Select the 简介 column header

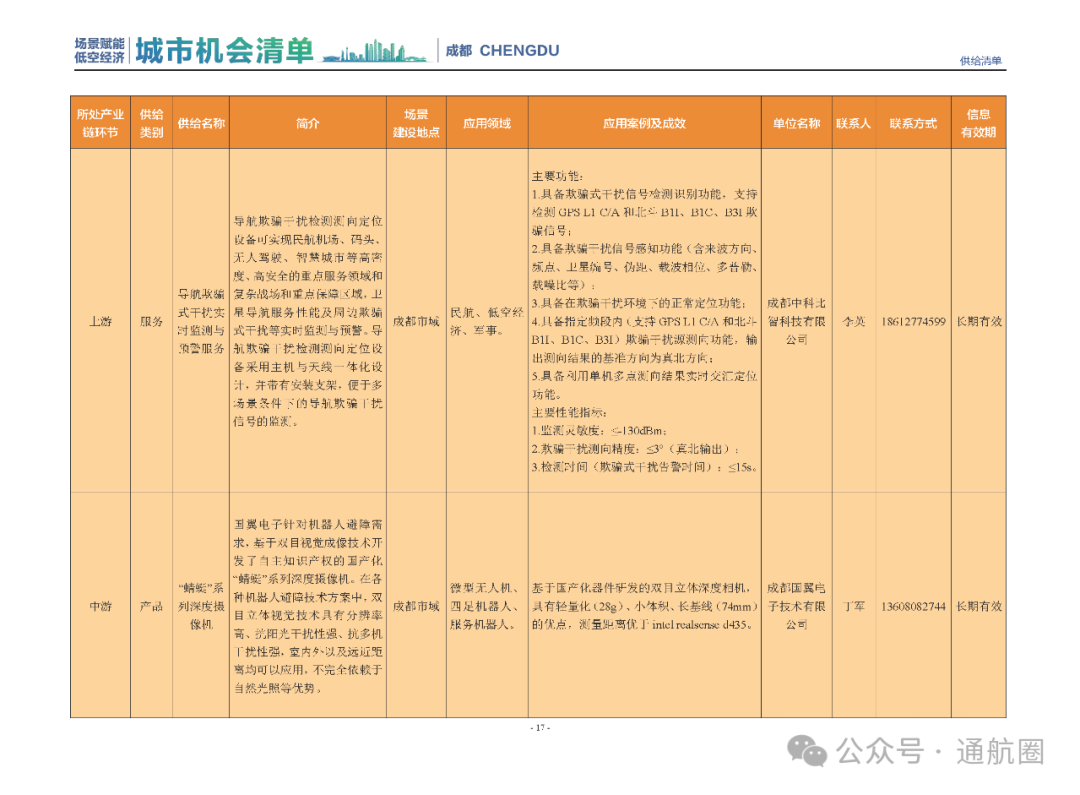point(308,123)
